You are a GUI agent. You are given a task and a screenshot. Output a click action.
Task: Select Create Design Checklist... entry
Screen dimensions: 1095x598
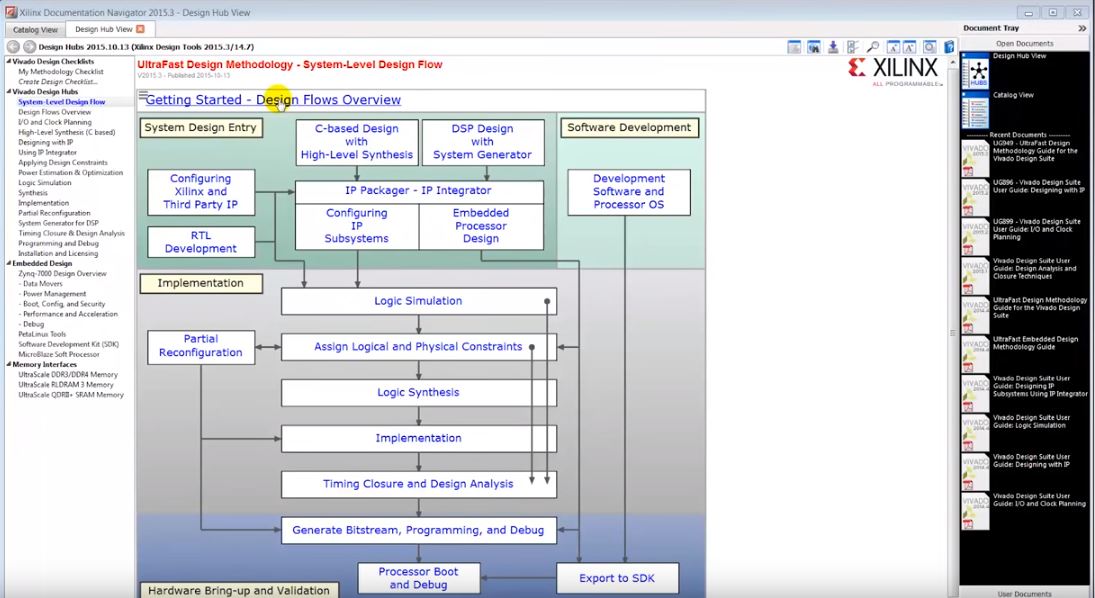pos(58,82)
